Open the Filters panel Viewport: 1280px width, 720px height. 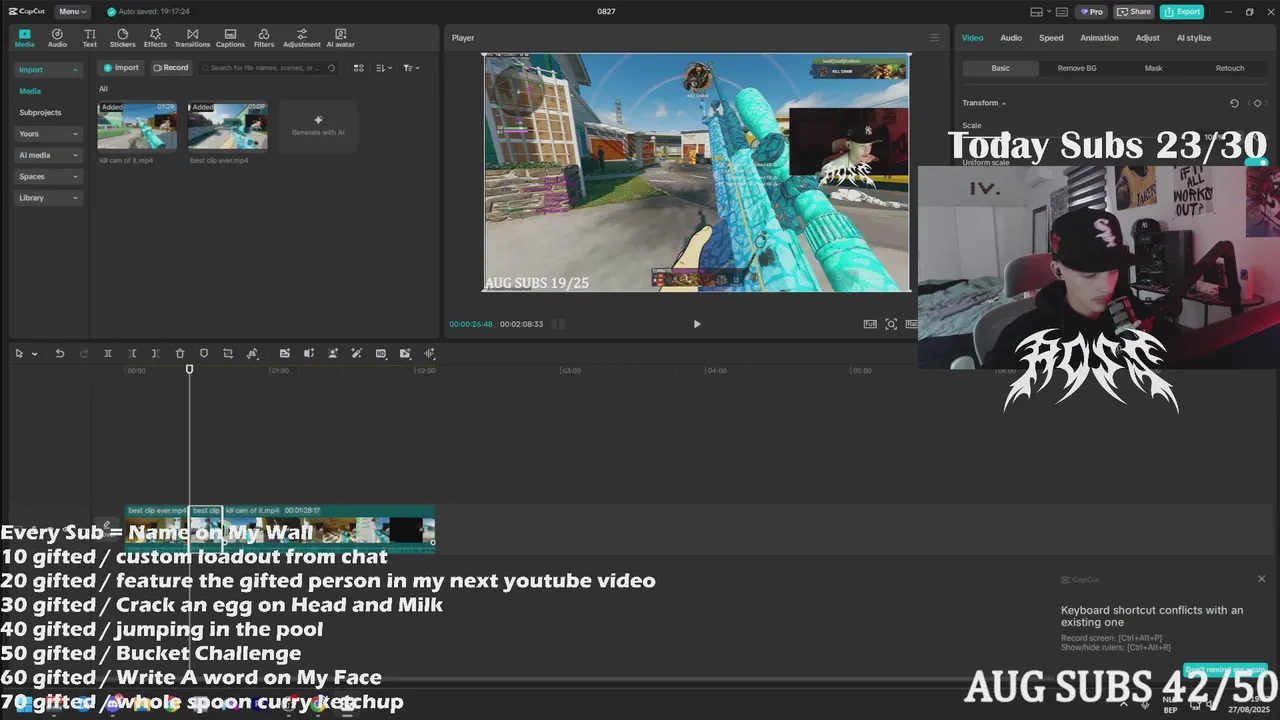(264, 38)
